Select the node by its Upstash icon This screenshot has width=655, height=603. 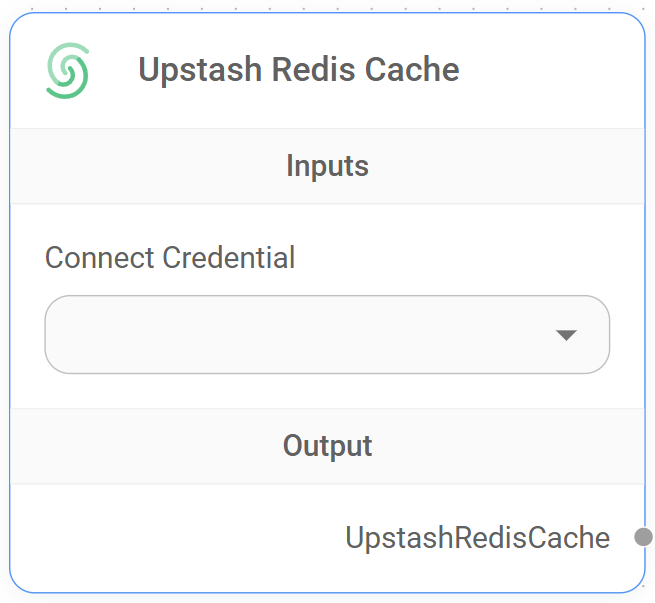(x=67, y=70)
